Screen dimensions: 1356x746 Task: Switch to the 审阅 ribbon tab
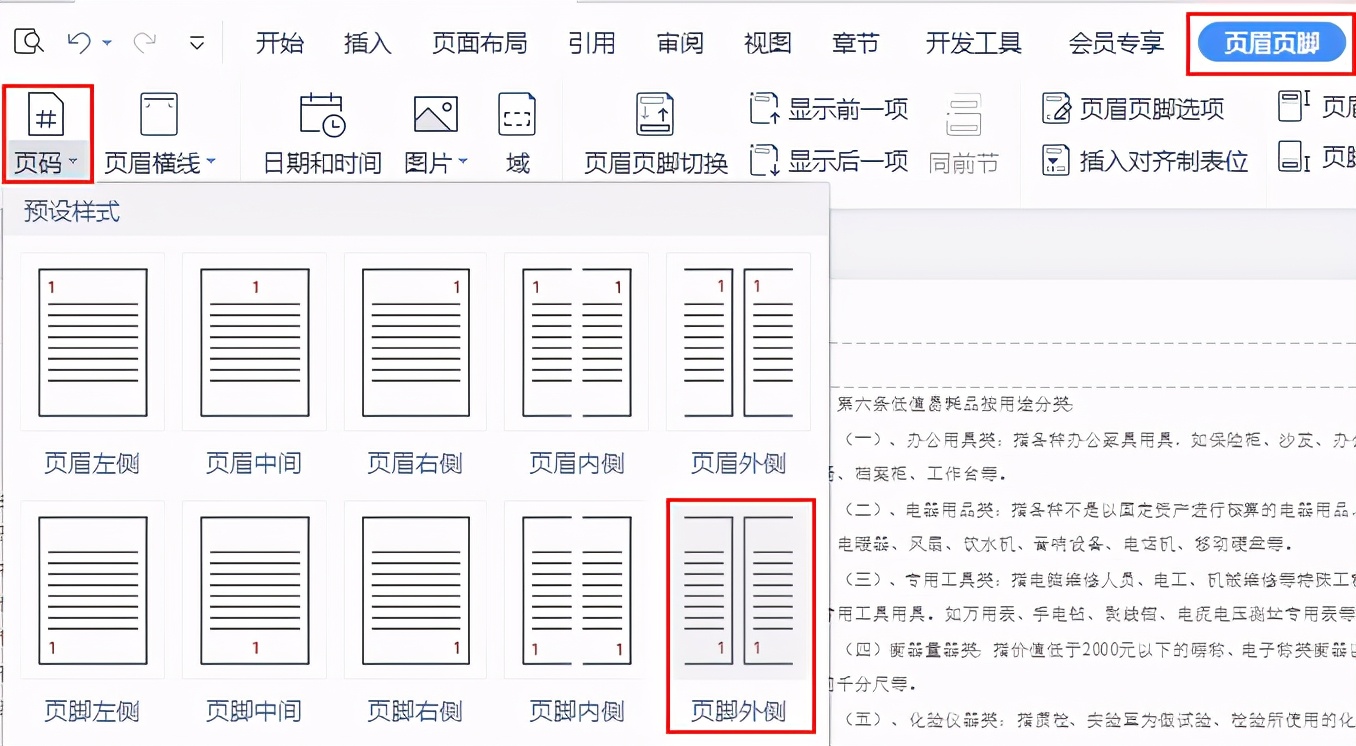pyautogui.click(x=679, y=42)
